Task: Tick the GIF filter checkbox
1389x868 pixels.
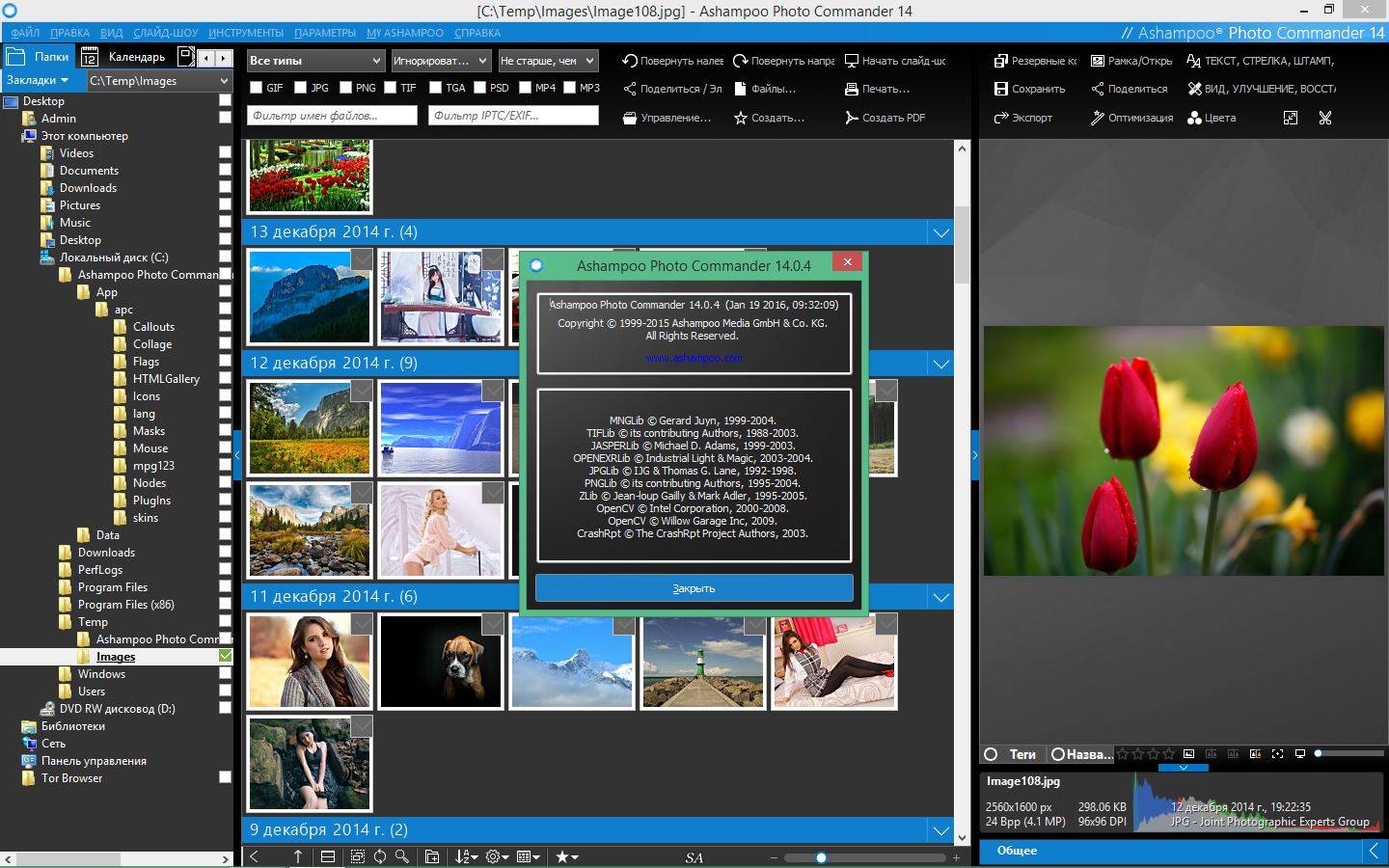Action: [256, 88]
